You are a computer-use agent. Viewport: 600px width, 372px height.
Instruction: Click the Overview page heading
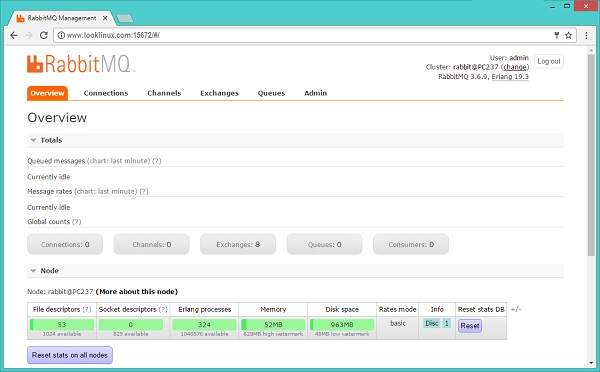click(x=57, y=117)
